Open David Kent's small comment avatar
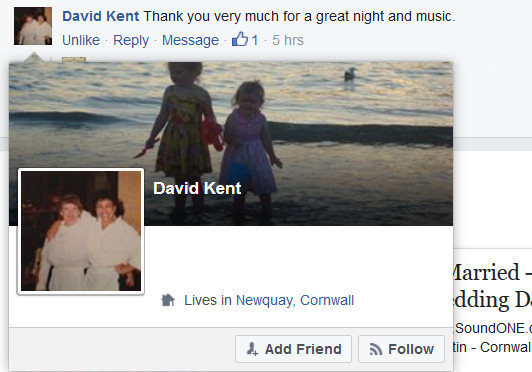The width and height of the screenshot is (532, 372). coord(33,26)
